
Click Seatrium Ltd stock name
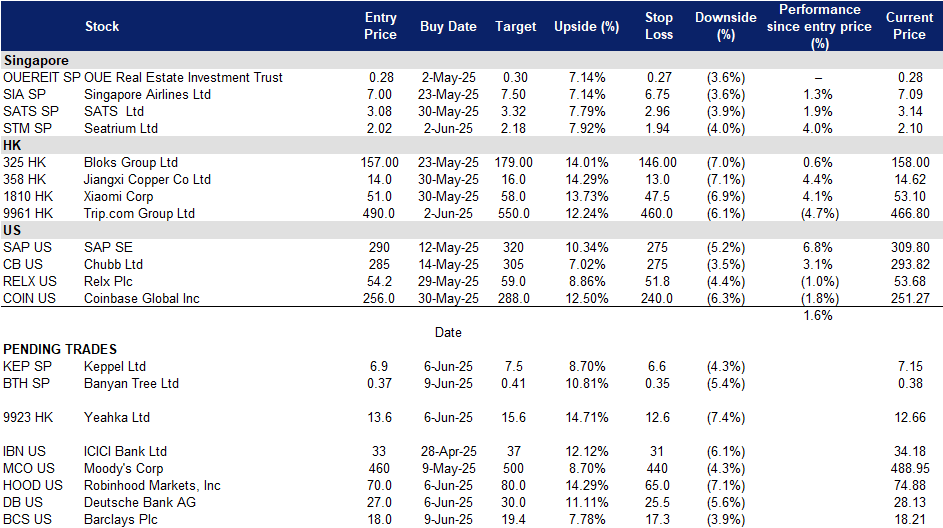121,129
